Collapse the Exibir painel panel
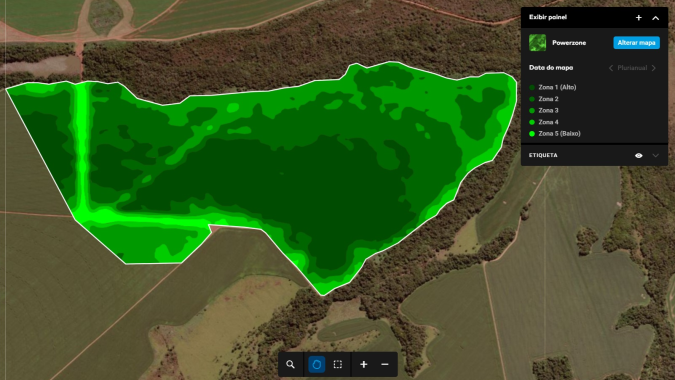The width and height of the screenshot is (675, 380). coord(656,18)
